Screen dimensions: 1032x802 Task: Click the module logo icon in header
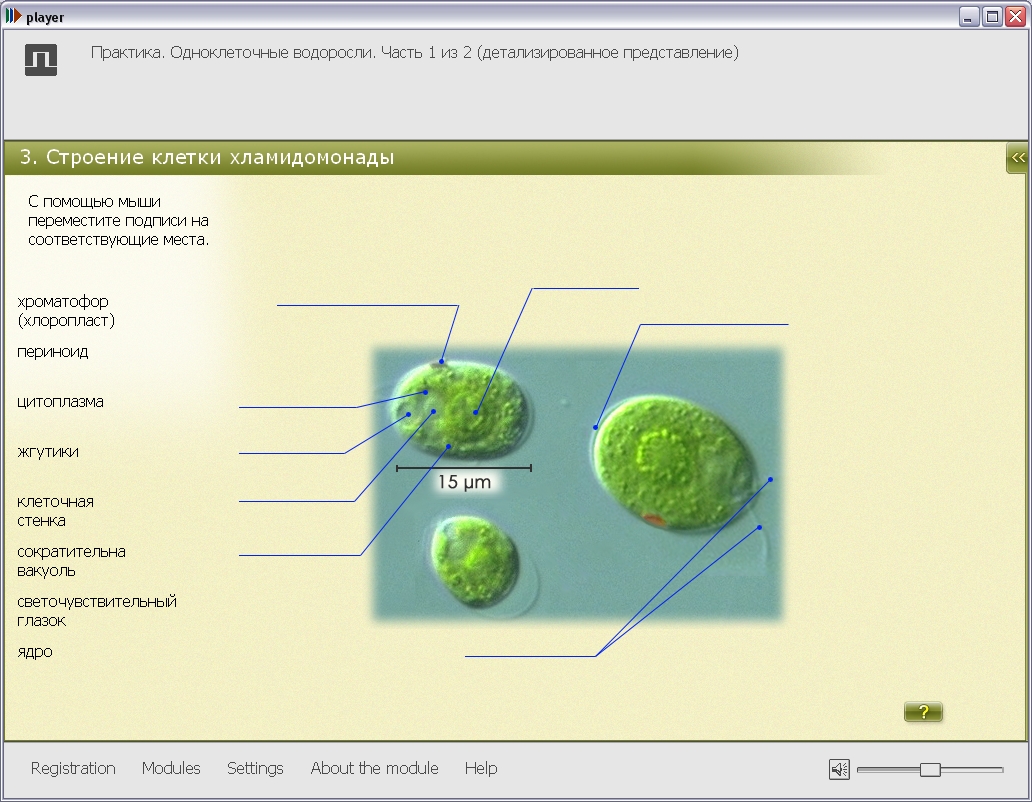(41, 60)
